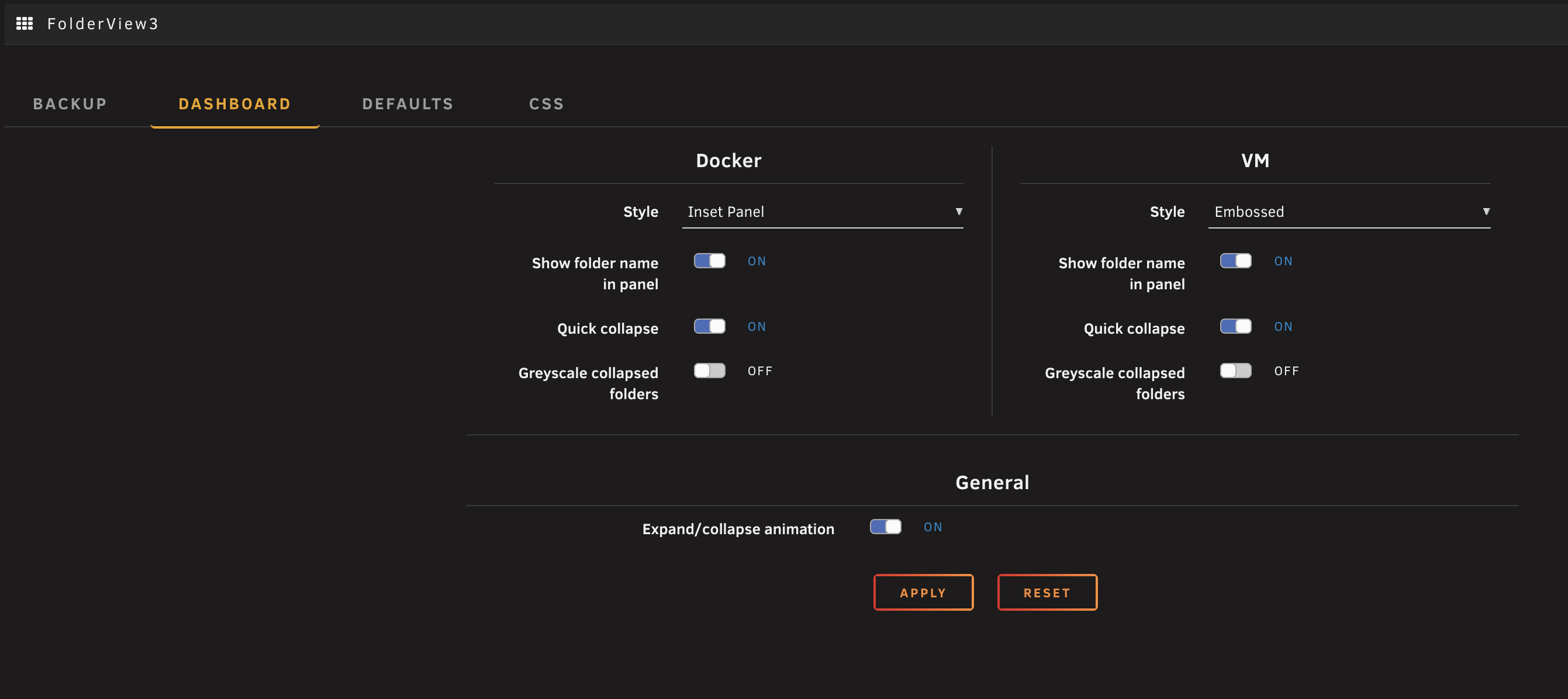Open the VM Style dropdown
This screenshot has height=699, width=1568.
click(x=1349, y=212)
